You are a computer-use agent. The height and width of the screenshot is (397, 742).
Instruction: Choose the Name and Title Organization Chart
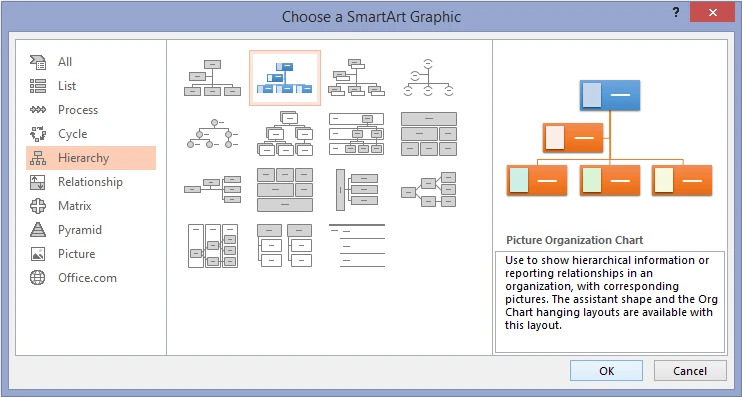click(356, 78)
